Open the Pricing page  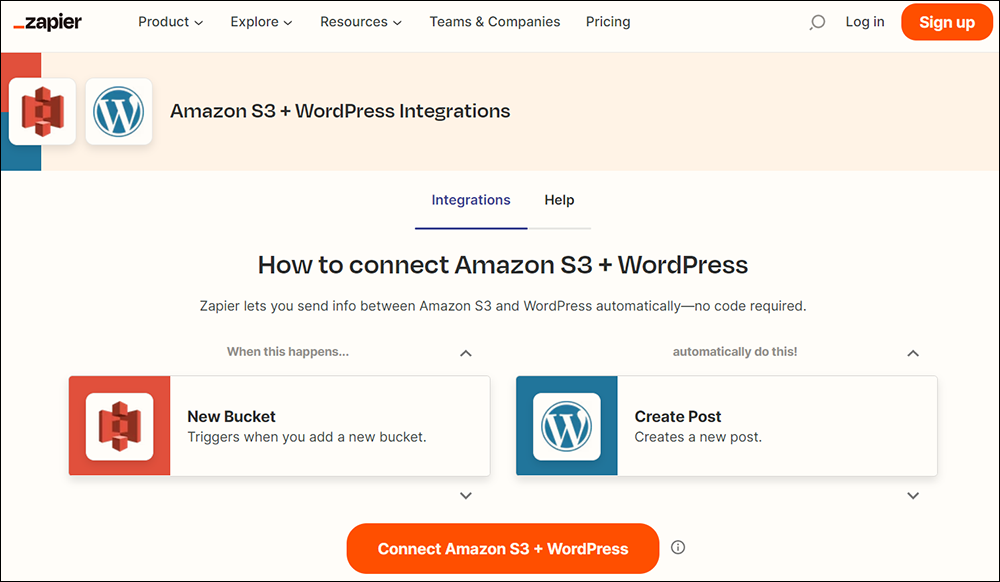(x=608, y=22)
